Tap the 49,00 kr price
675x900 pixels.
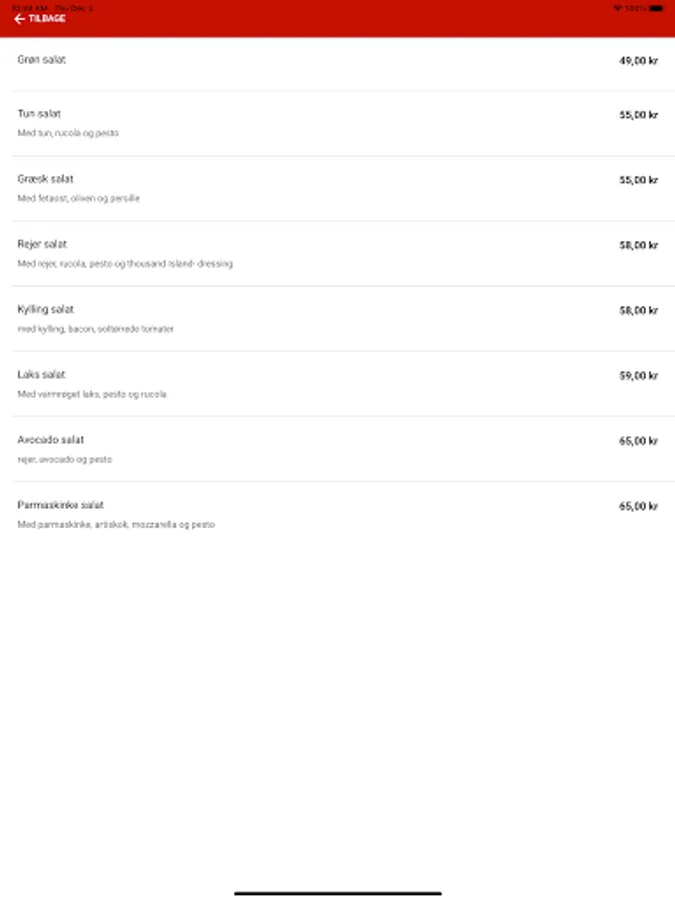[638, 61]
